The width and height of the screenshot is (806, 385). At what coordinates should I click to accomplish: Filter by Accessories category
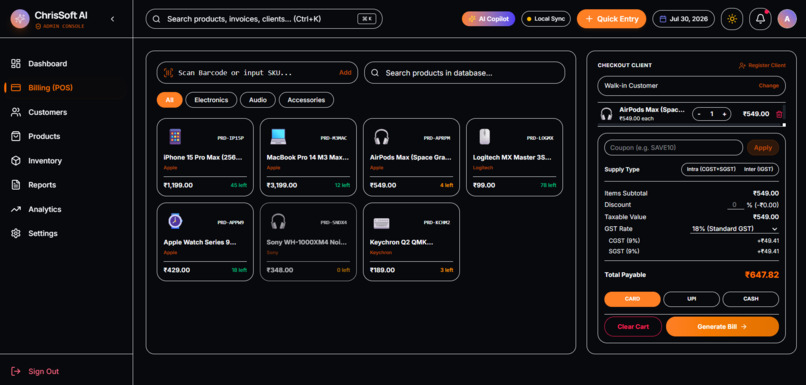pyautogui.click(x=306, y=100)
